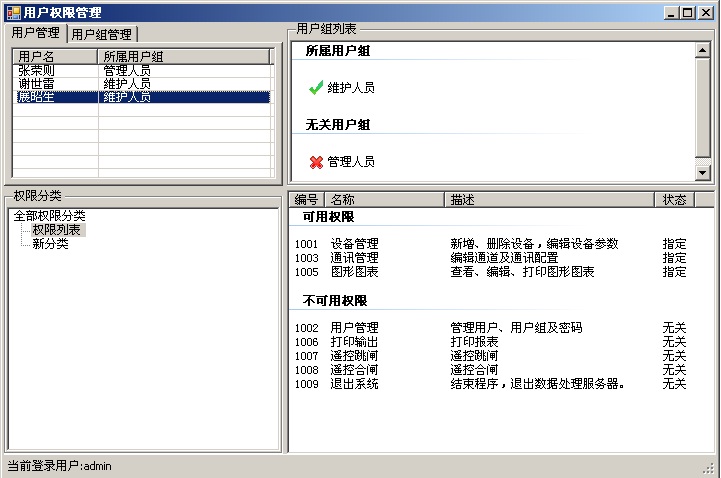Switch to the 用户组管理 tab
The width and height of the screenshot is (721, 478).
click(101, 34)
